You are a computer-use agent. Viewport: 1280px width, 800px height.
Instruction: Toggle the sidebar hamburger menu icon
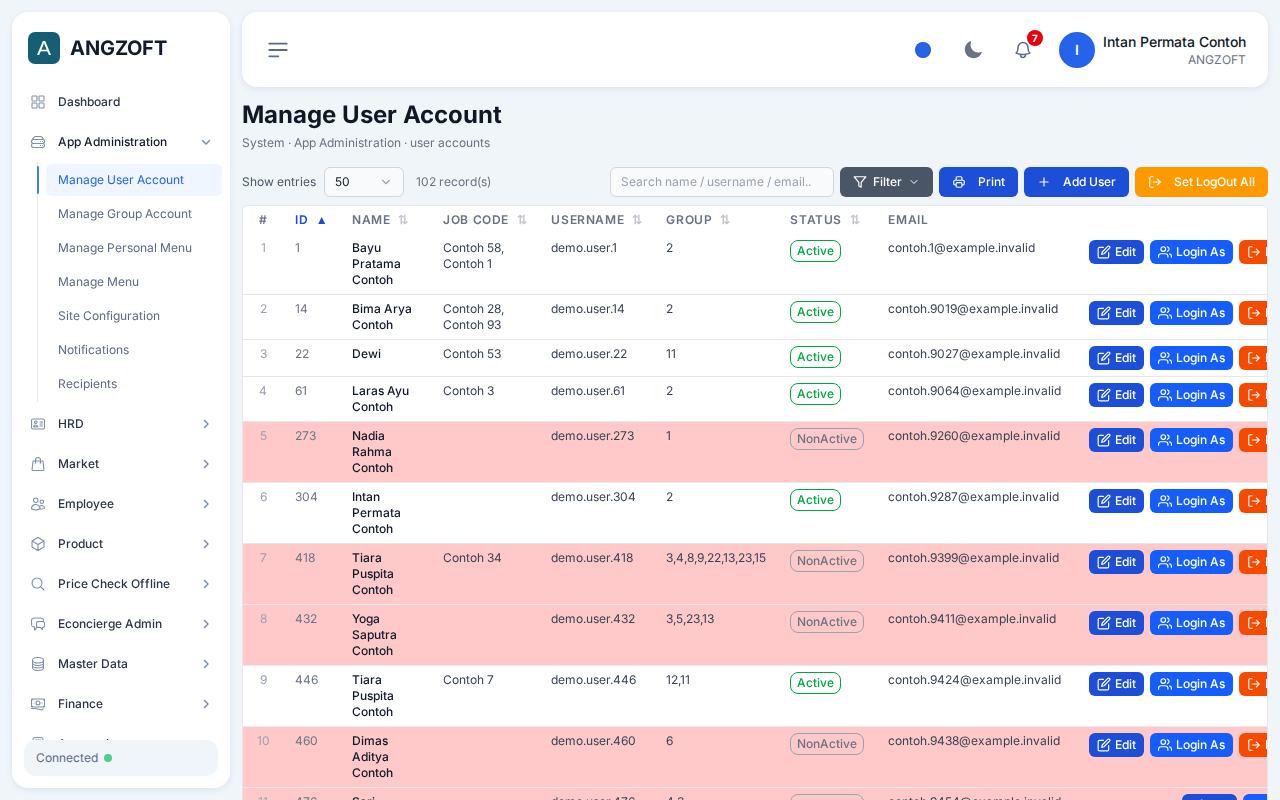(278, 50)
